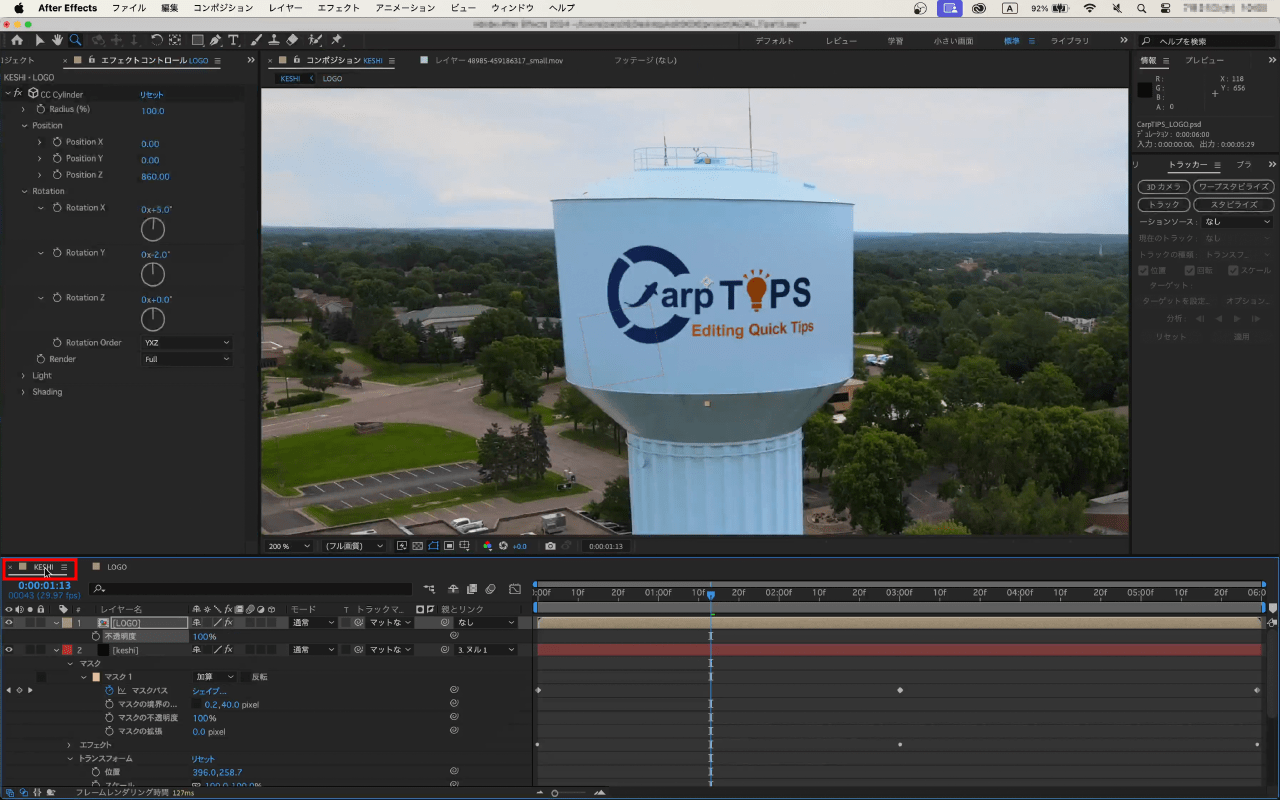Click the timeline layer search field
Image resolution: width=1280 pixels, height=800 pixels.
[250, 590]
